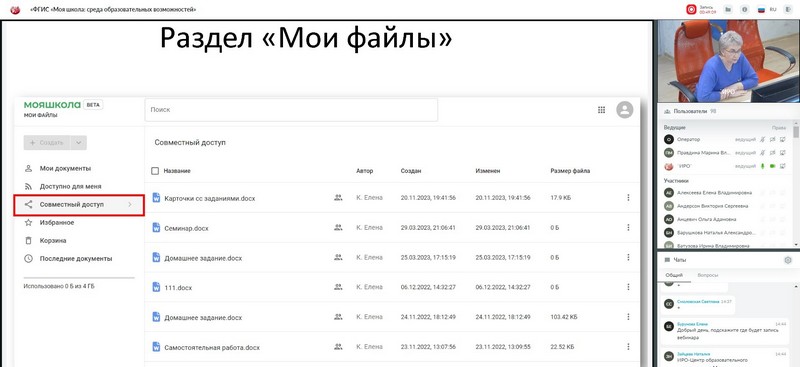Sort by Создан column header
The height and width of the screenshot is (367, 800).
click(x=411, y=171)
